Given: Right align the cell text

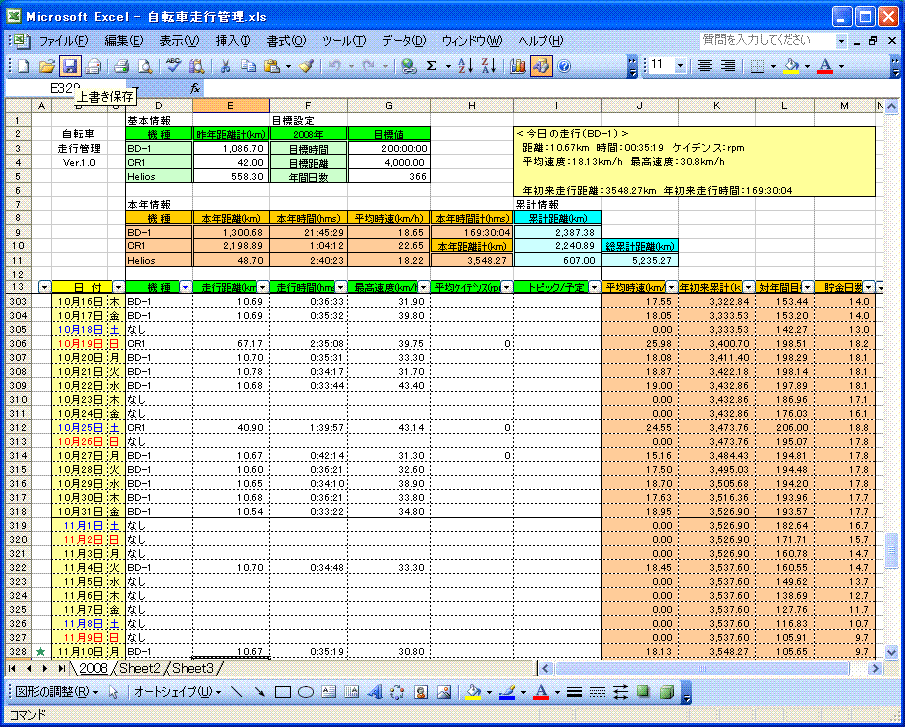Looking at the screenshot, I should click(x=728, y=66).
